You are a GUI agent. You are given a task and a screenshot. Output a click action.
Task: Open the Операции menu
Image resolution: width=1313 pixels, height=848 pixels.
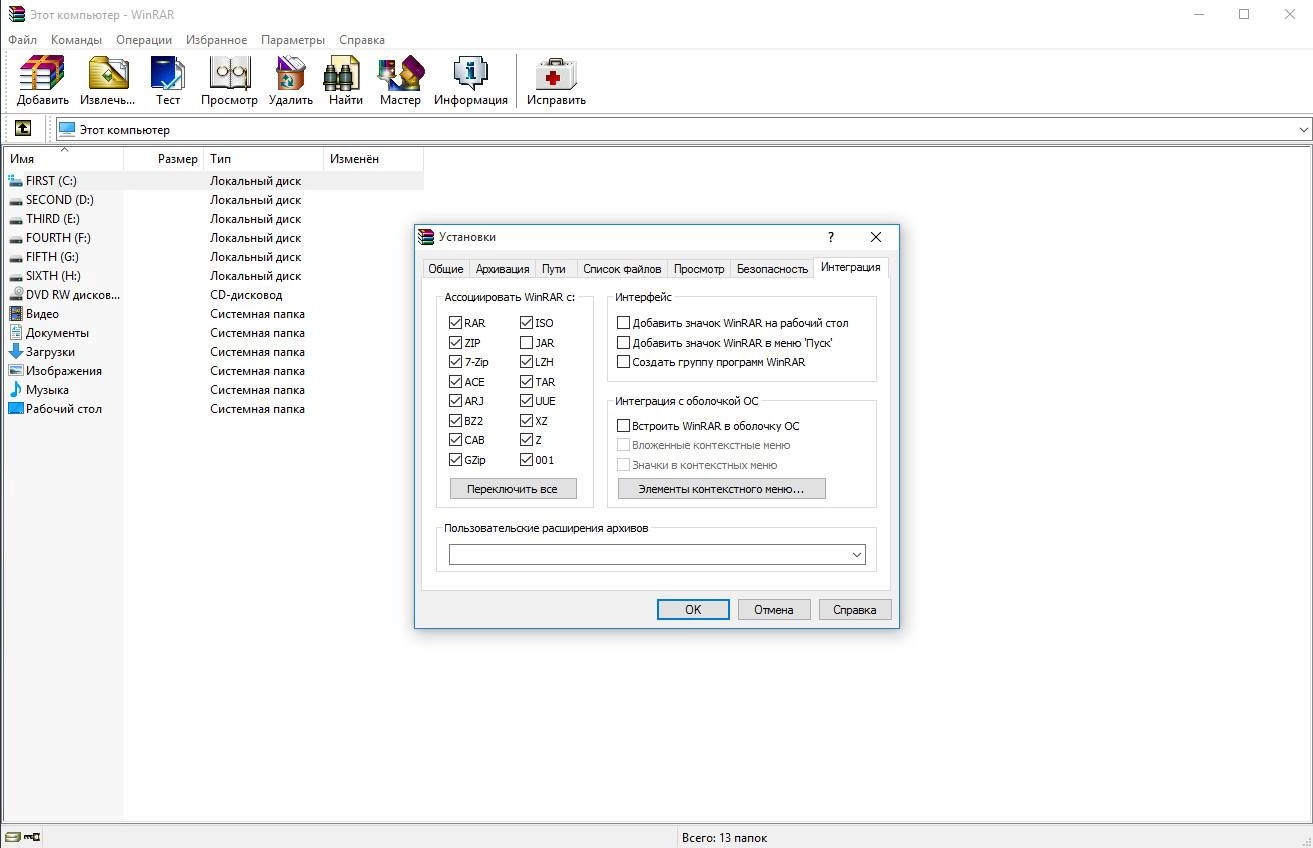(x=144, y=40)
